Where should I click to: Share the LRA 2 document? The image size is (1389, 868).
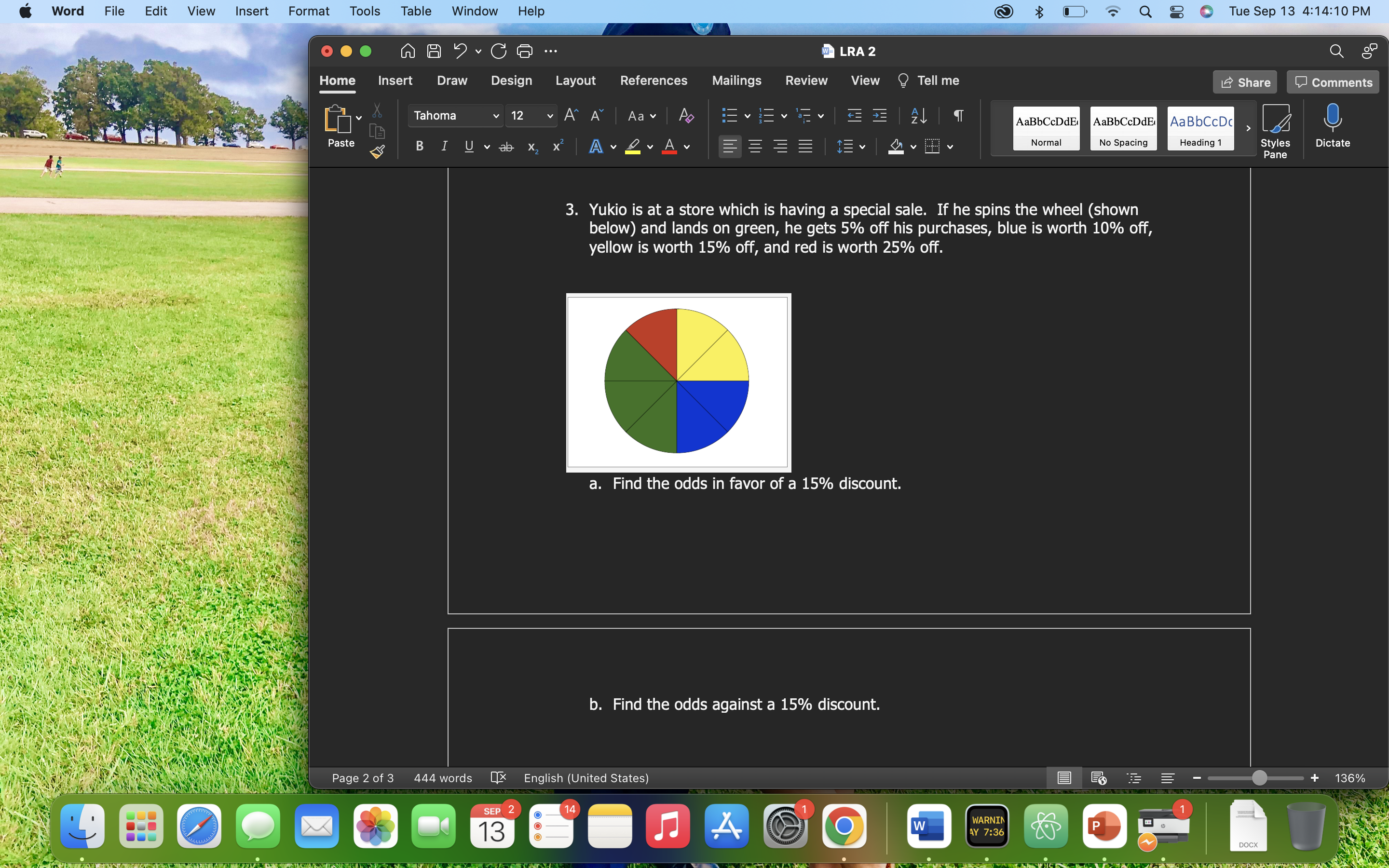[x=1244, y=81]
